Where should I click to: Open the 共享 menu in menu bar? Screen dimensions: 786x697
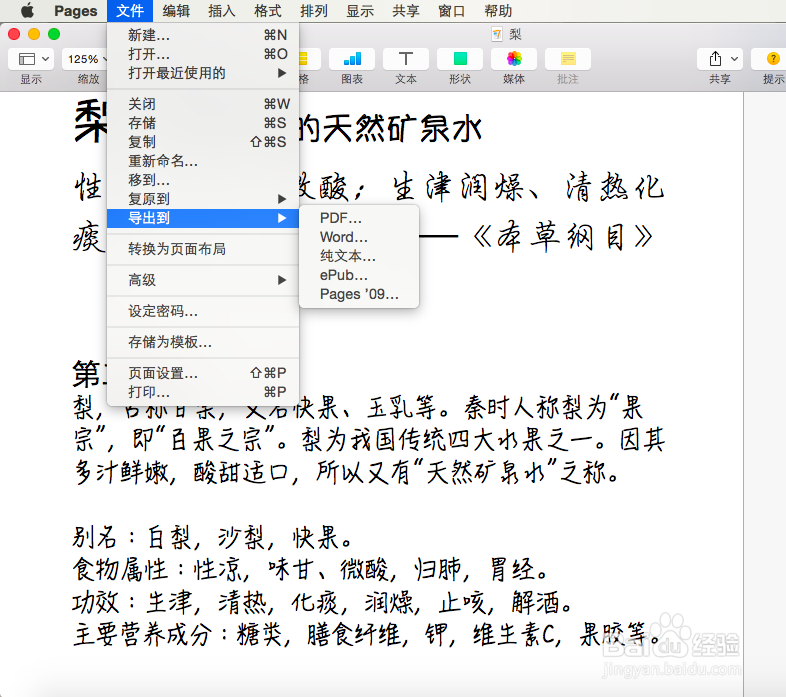coord(406,11)
